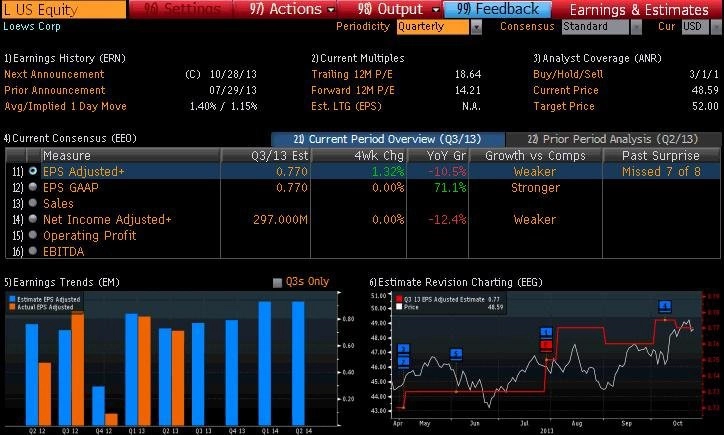724x435 pixels.
Task: Open 99) Feedback
Action: click(497, 9)
